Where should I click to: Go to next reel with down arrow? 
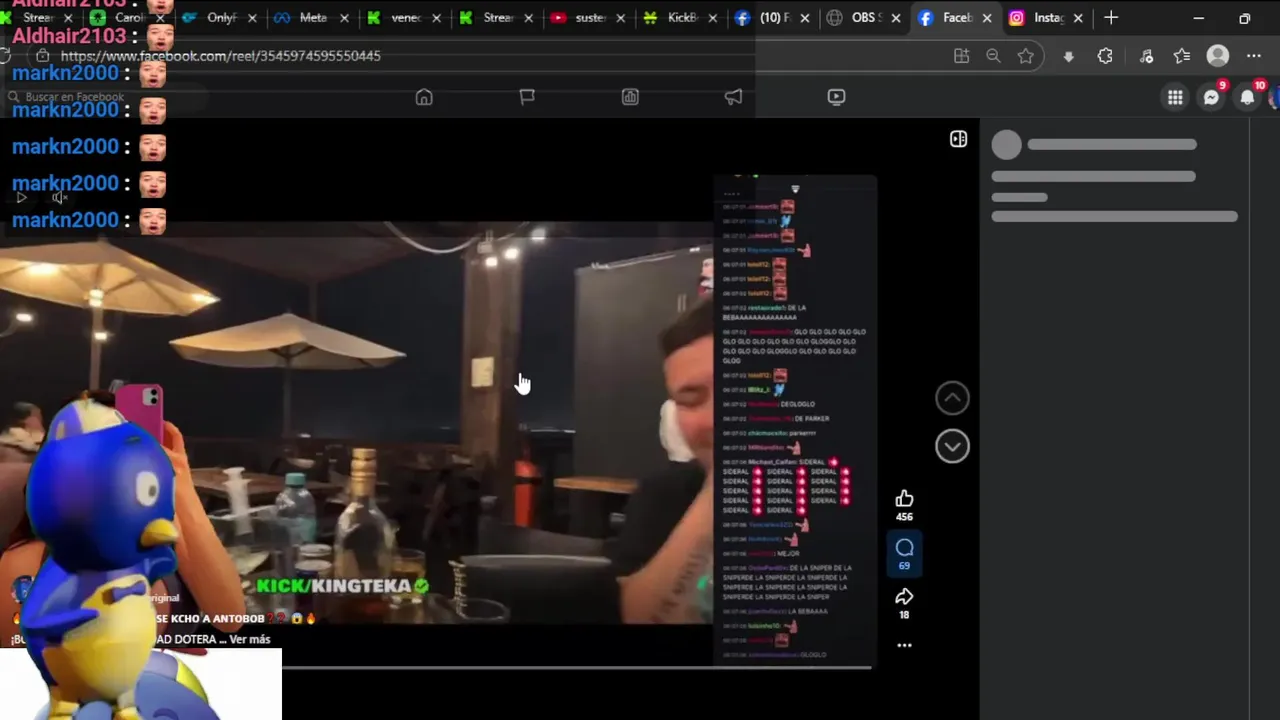pyautogui.click(x=952, y=446)
